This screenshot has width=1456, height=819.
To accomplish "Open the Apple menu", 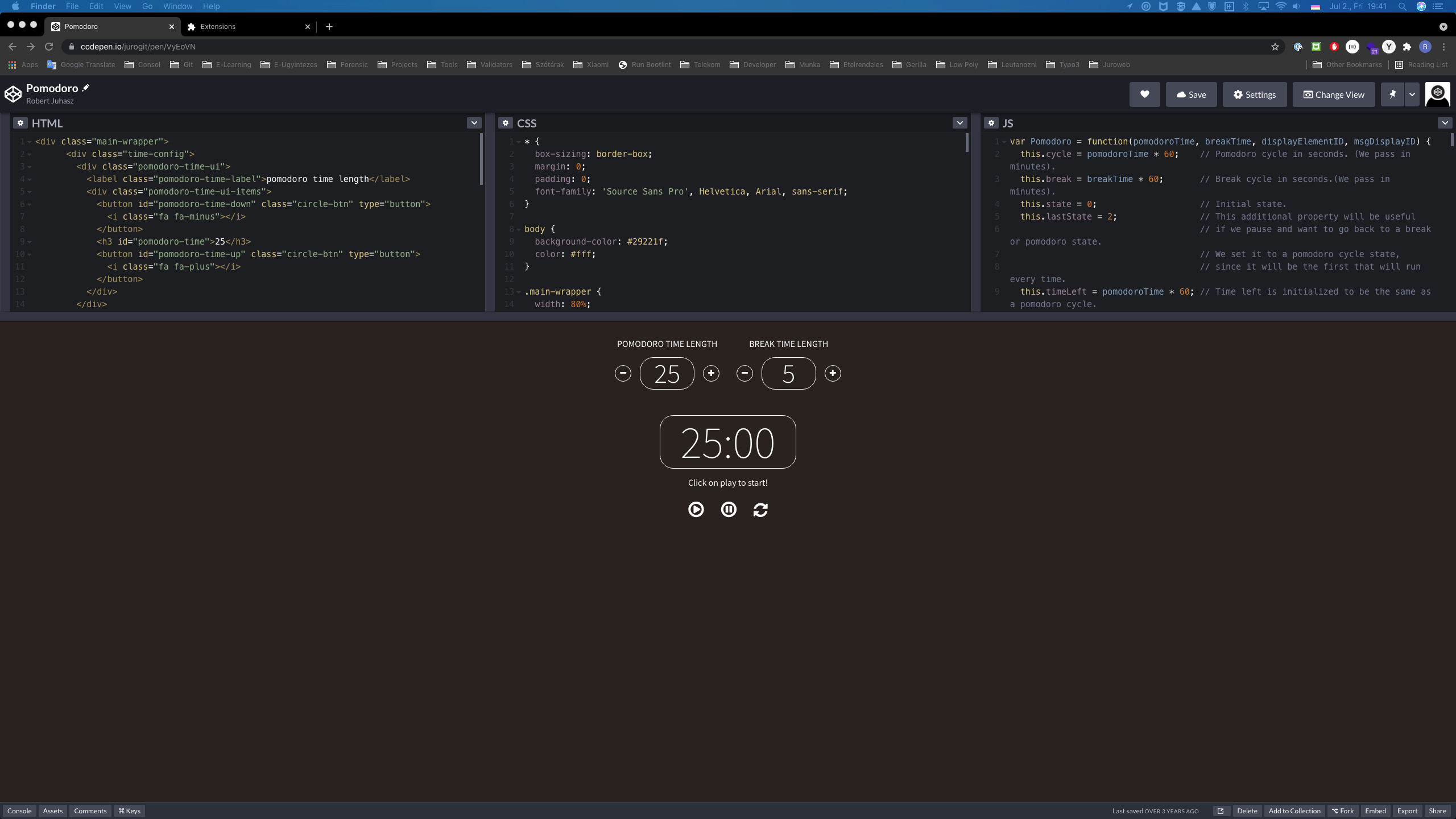I will coord(15,6).
